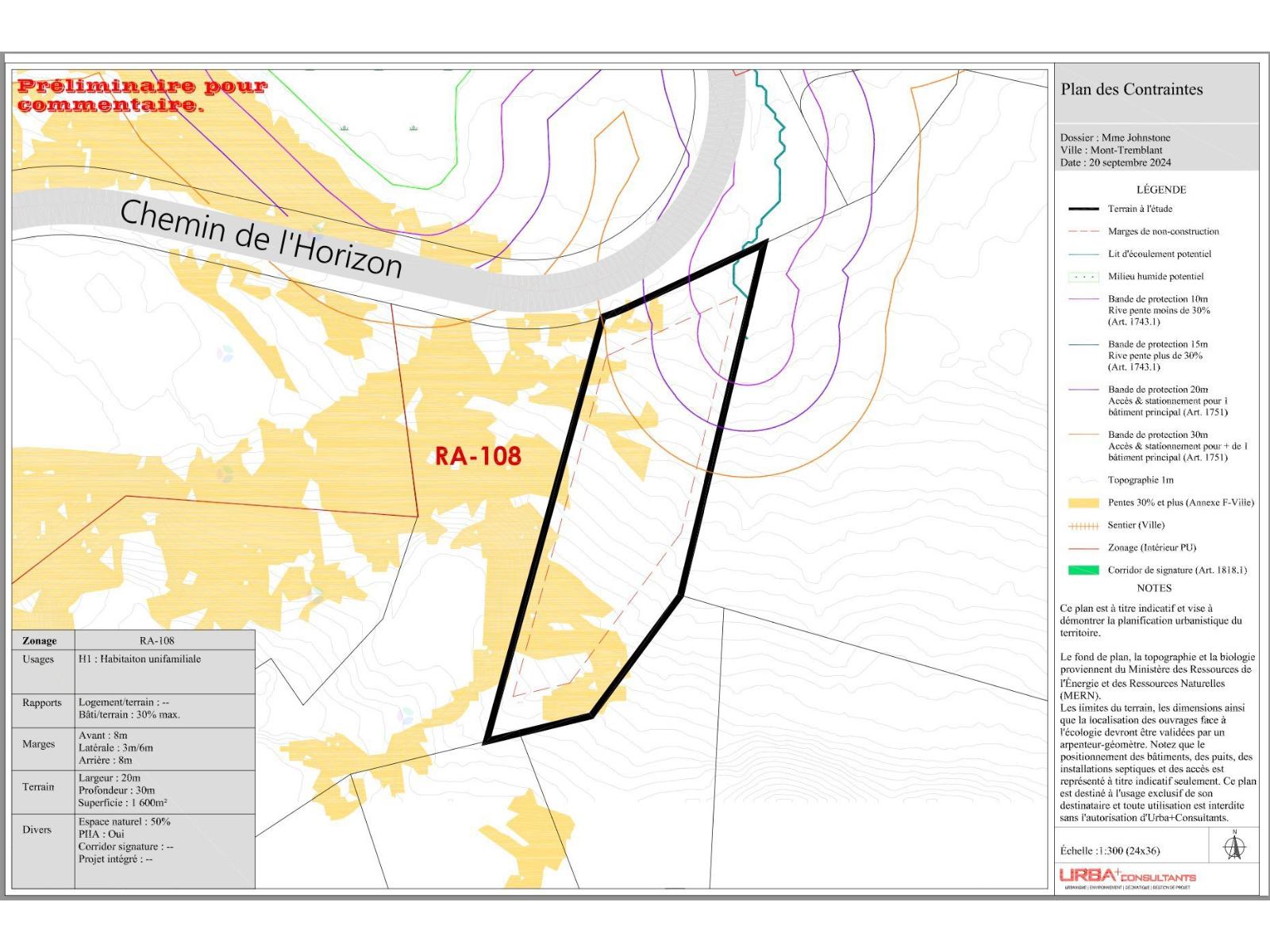Select the yellow Pentes 30% et plus swatch
This screenshot has width=1270, height=952.
[x=1083, y=503]
